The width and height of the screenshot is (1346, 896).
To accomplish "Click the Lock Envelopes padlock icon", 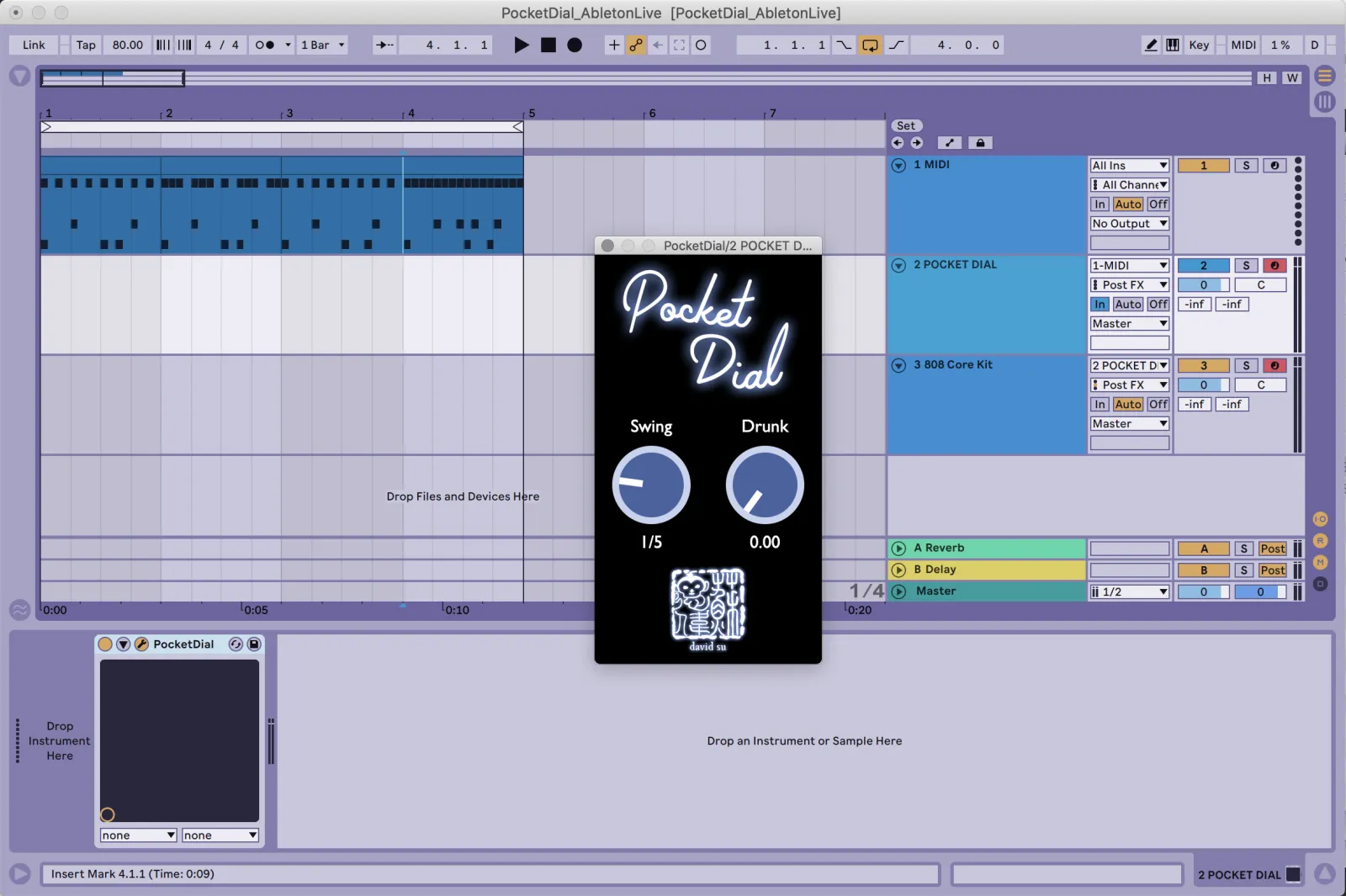I will 980,143.
